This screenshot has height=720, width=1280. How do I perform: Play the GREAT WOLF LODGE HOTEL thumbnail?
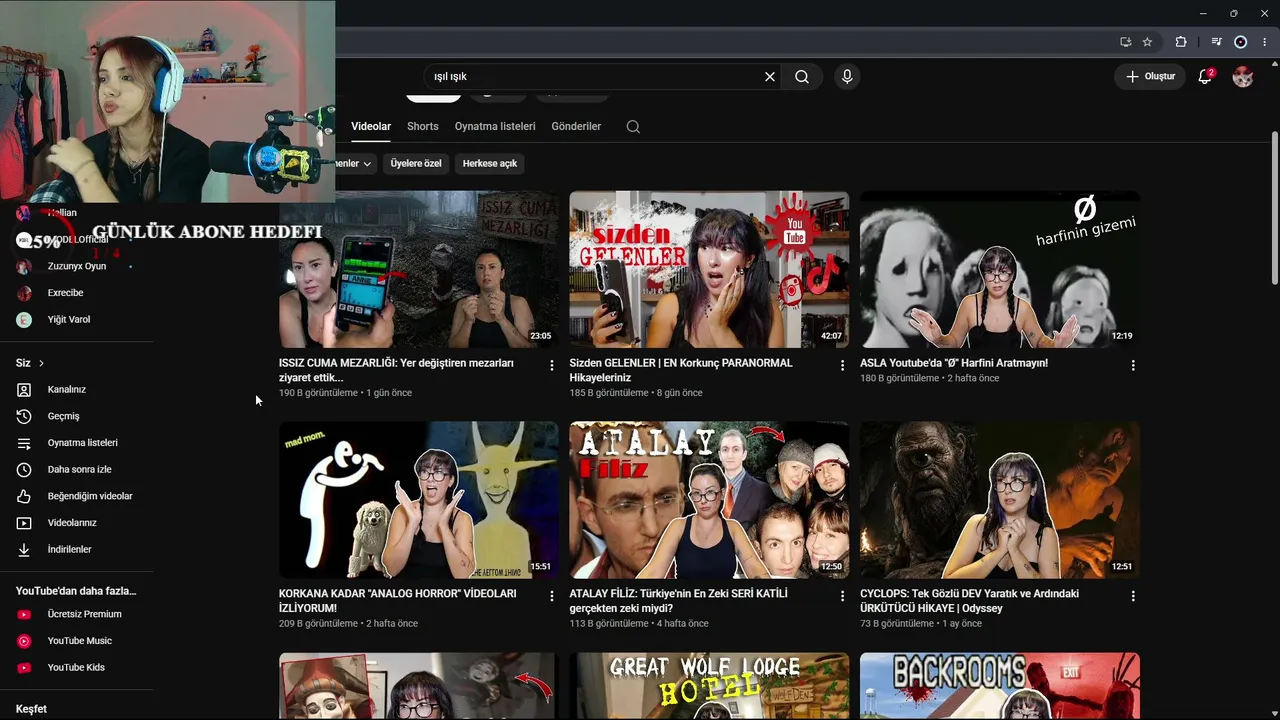point(709,686)
